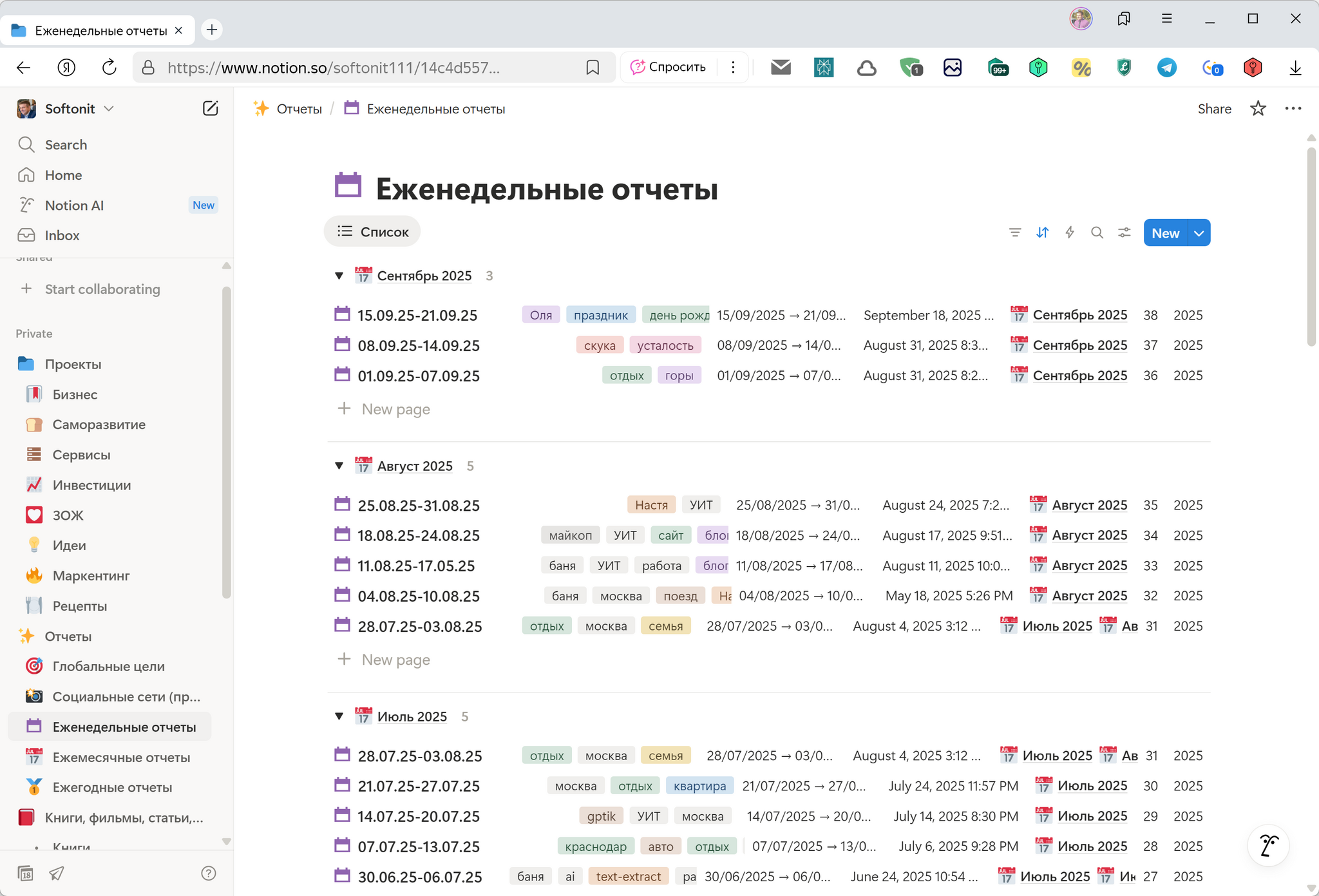1319x896 pixels.
Task: Open Ежемесячные отчеты in sidebar
Action: (x=121, y=758)
